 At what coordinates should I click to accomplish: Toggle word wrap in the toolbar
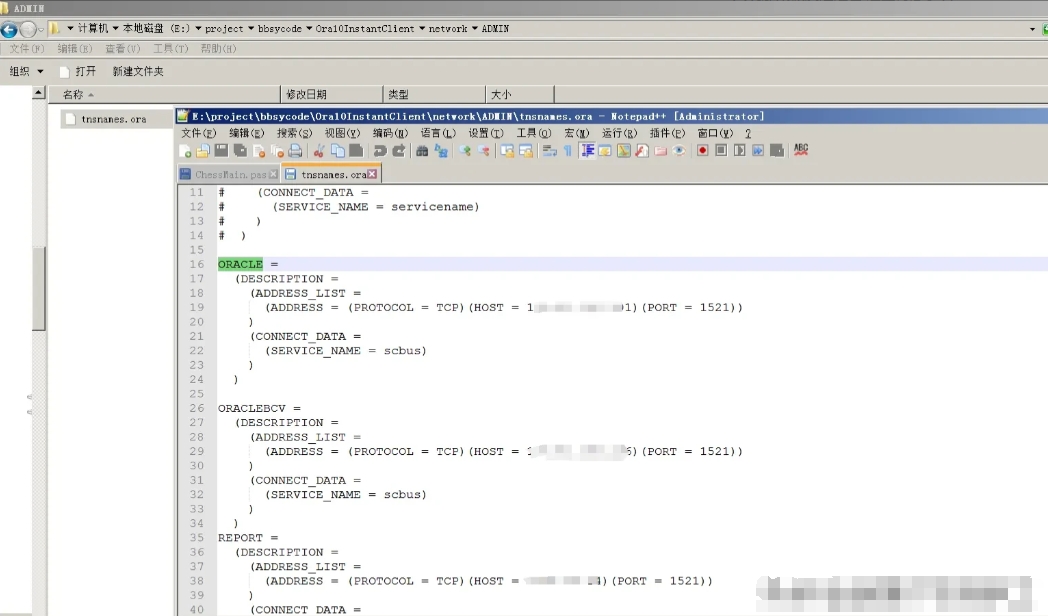tap(549, 151)
